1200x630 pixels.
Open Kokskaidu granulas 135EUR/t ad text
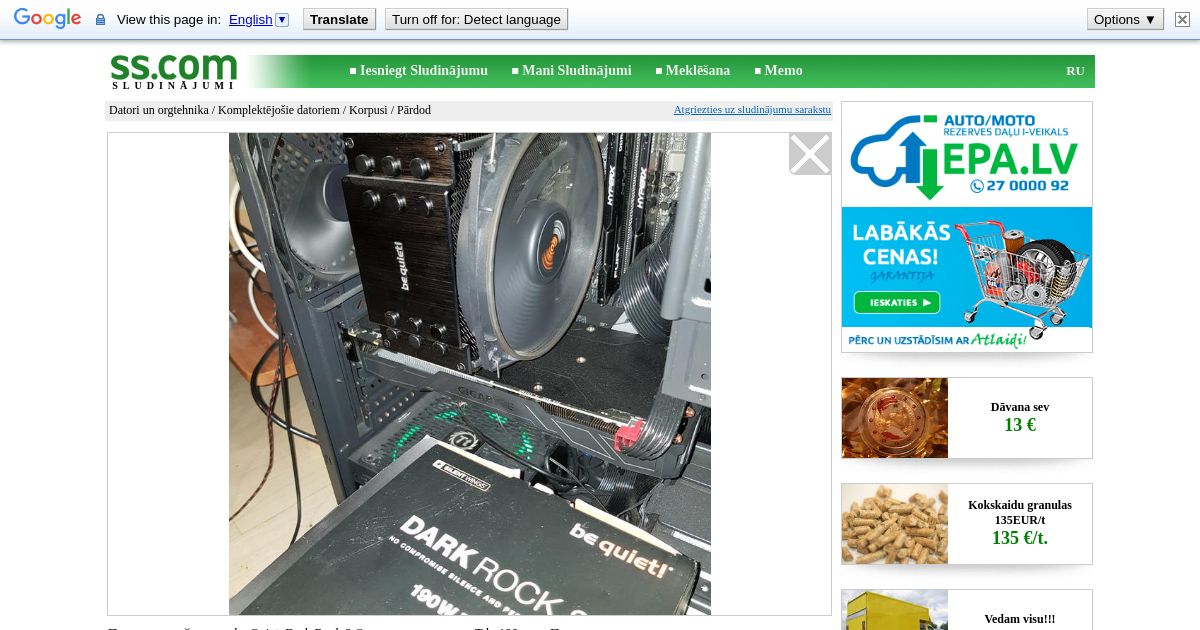point(1020,524)
